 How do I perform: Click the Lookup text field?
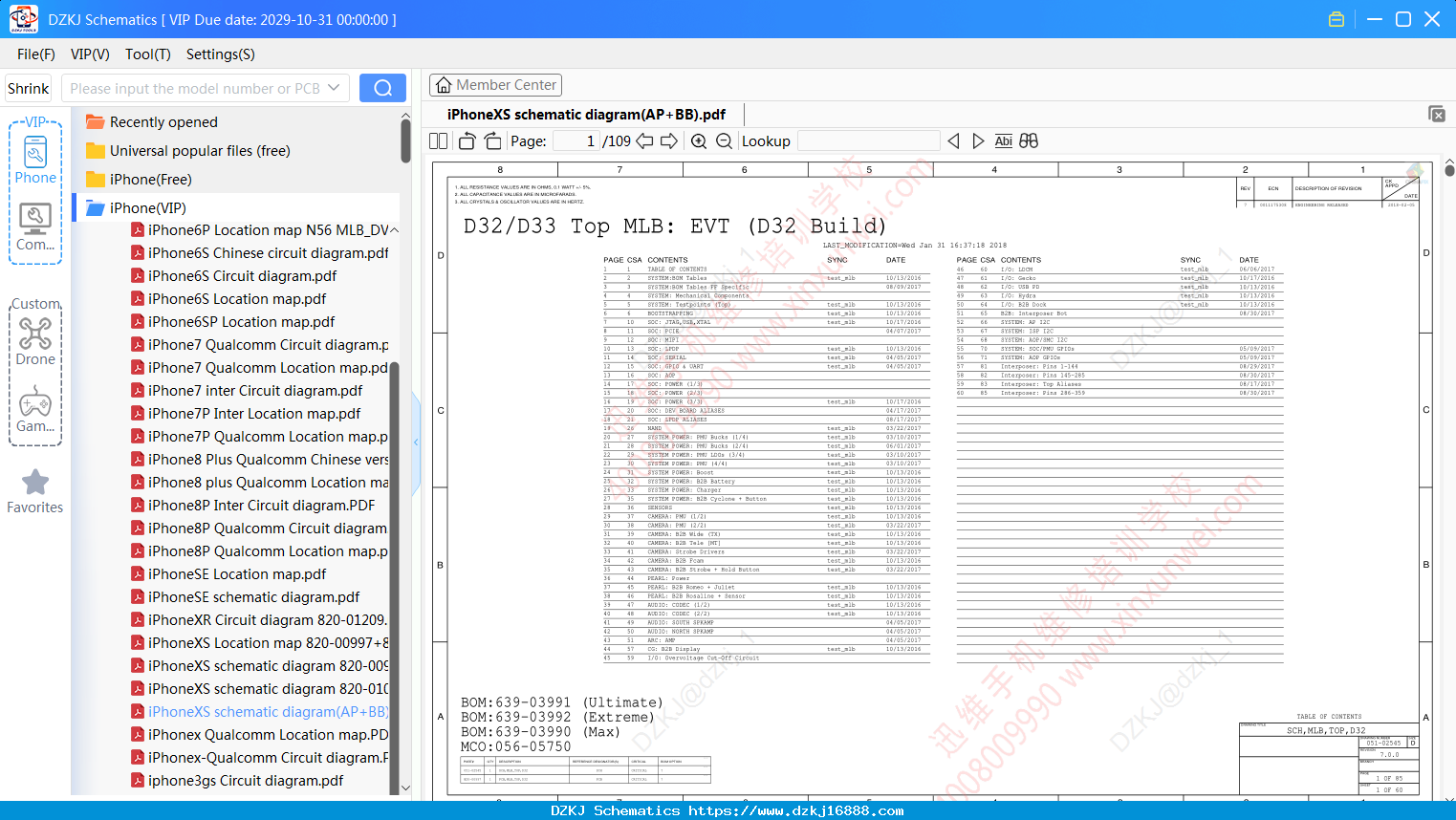point(868,141)
